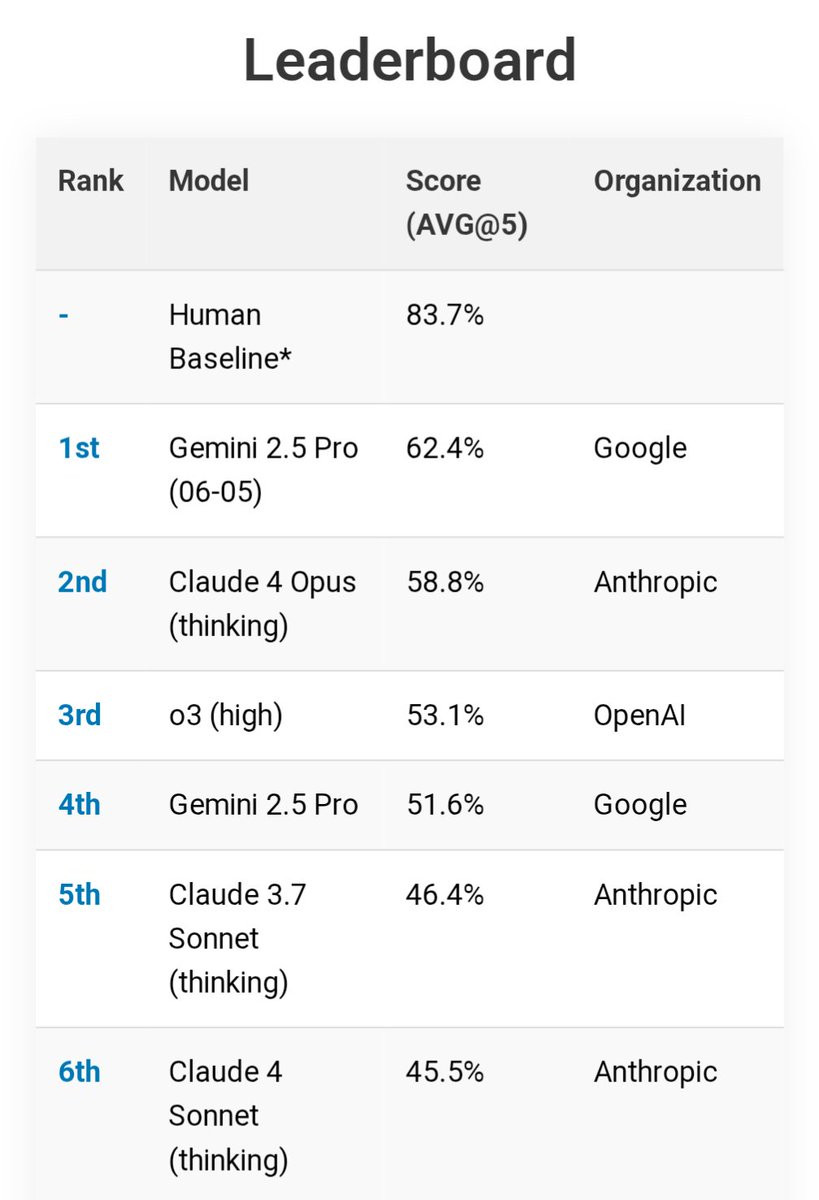Click the 1st rank link

coord(79,448)
